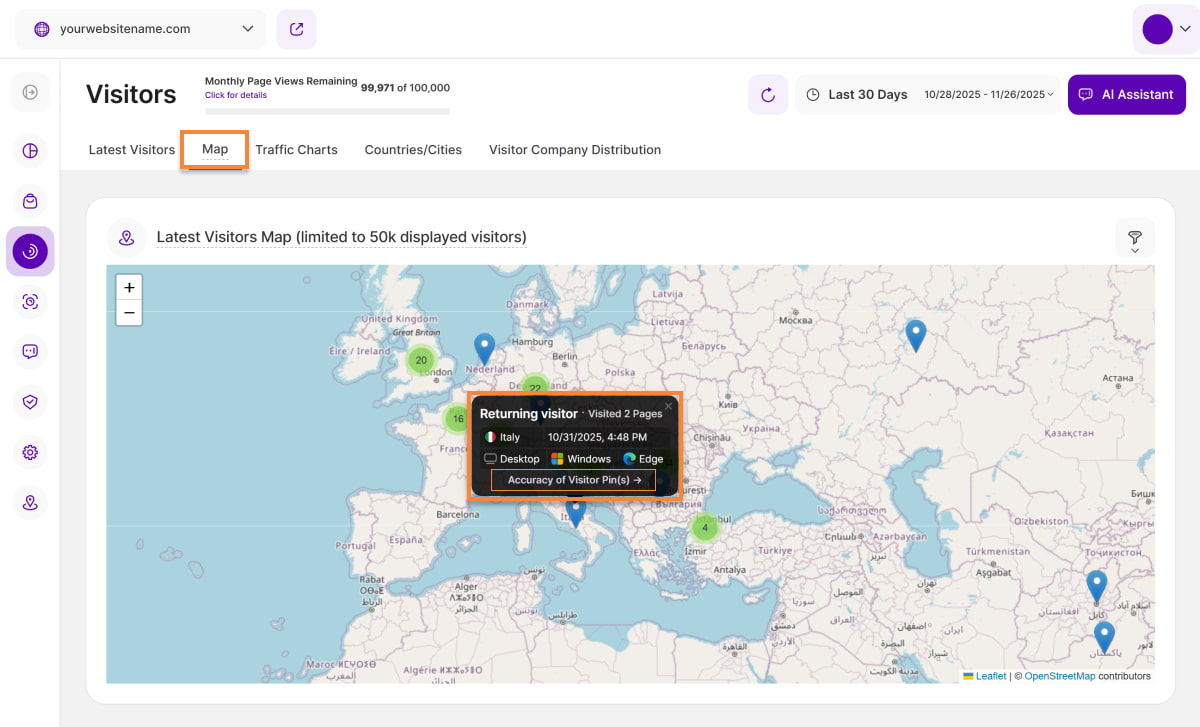Click Accuracy of Visitor Pin(s) link
Screen dimensions: 1200x727
(x=574, y=480)
